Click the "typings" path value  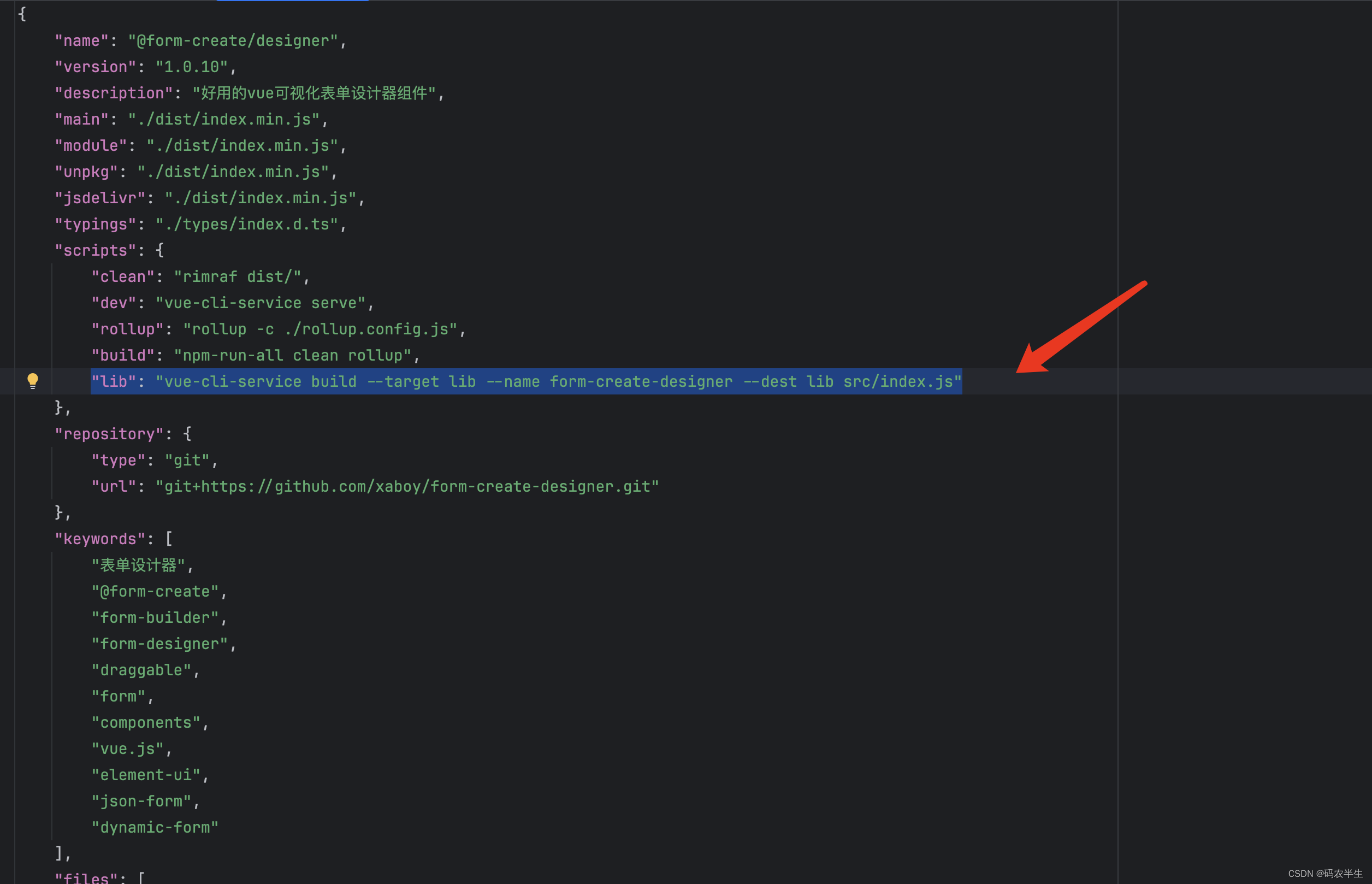click(x=246, y=225)
